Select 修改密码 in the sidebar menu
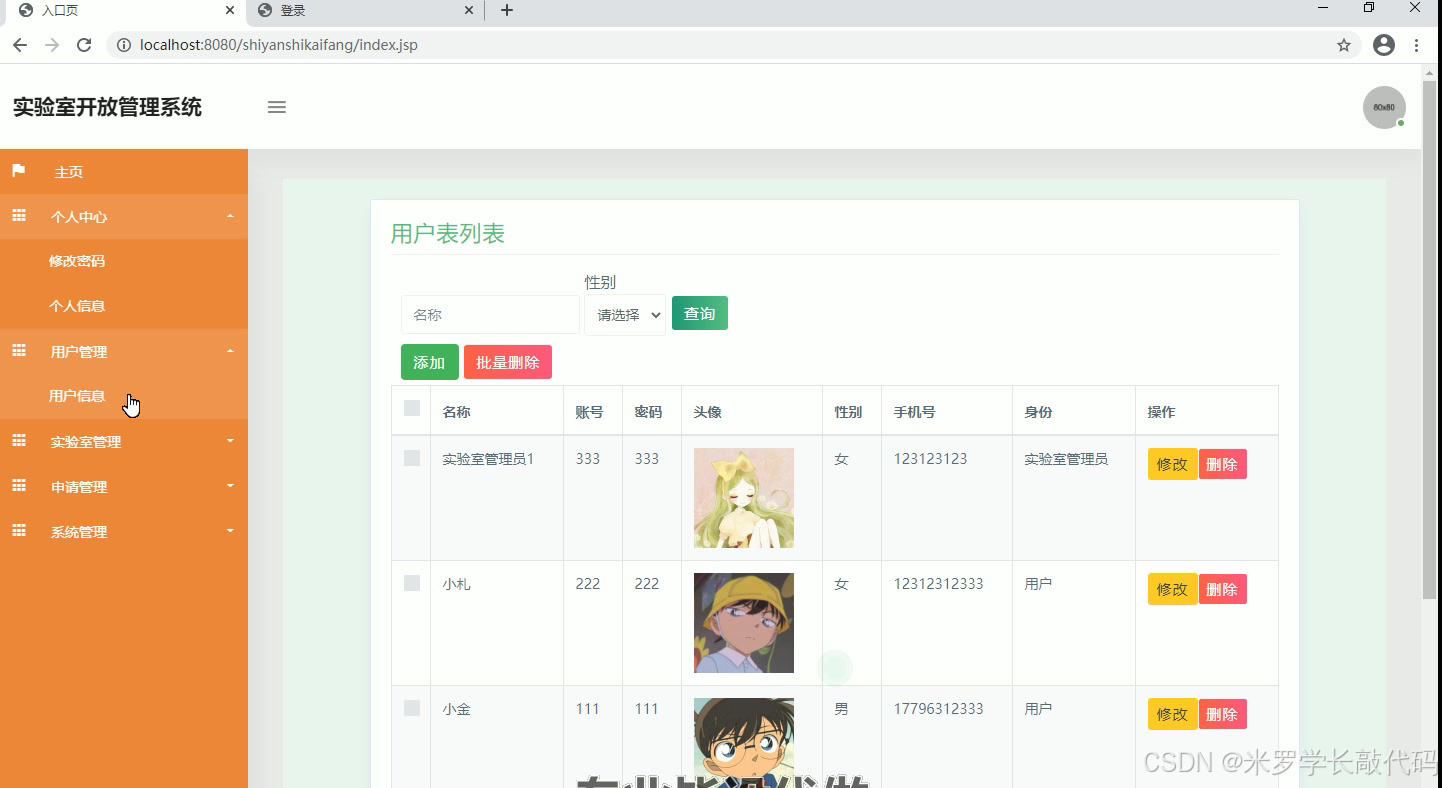This screenshot has height=788, width=1442. (x=77, y=260)
